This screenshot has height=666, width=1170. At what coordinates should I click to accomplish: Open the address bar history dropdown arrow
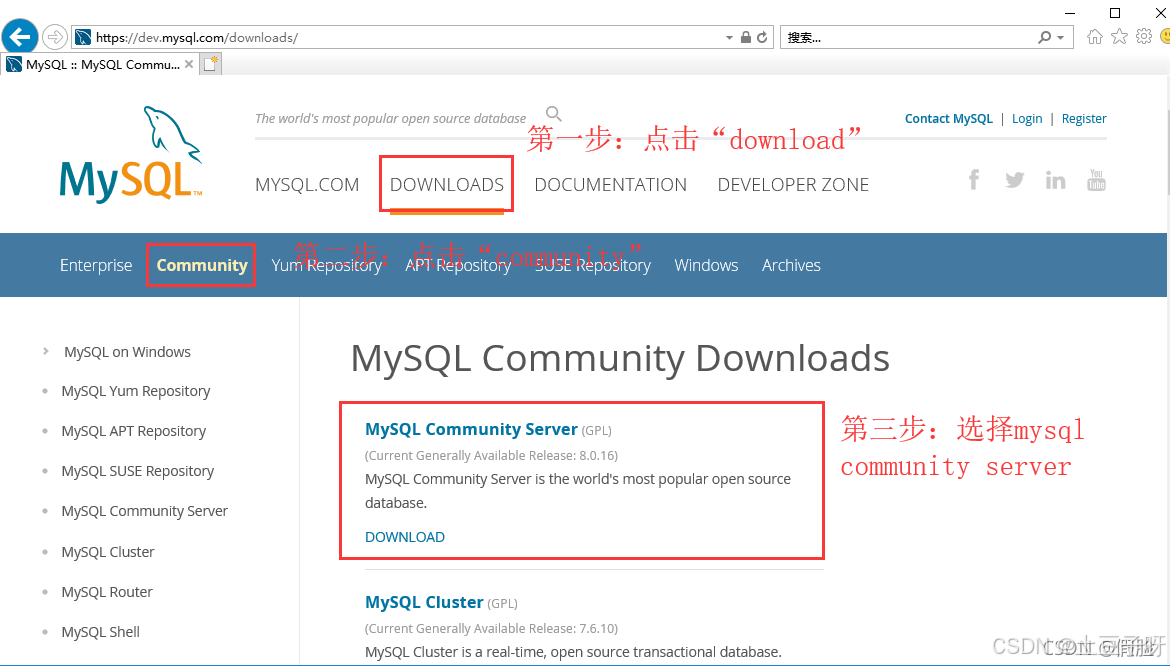pos(729,37)
